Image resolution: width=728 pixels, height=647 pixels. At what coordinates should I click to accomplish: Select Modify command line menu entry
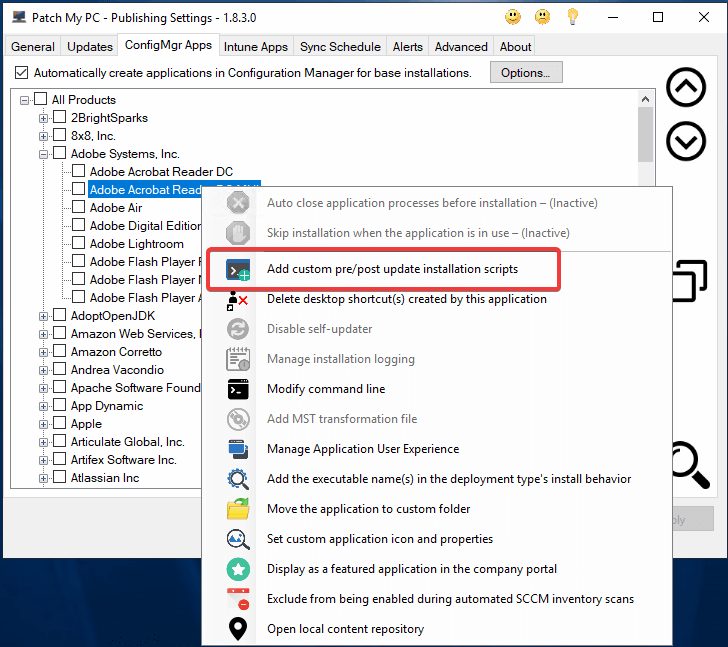pyautogui.click(x=437, y=389)
